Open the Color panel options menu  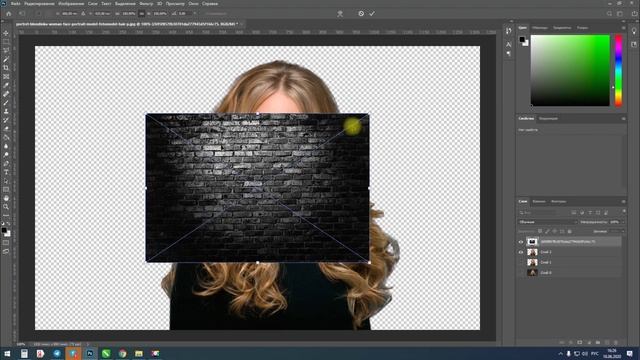coord(623,28)
